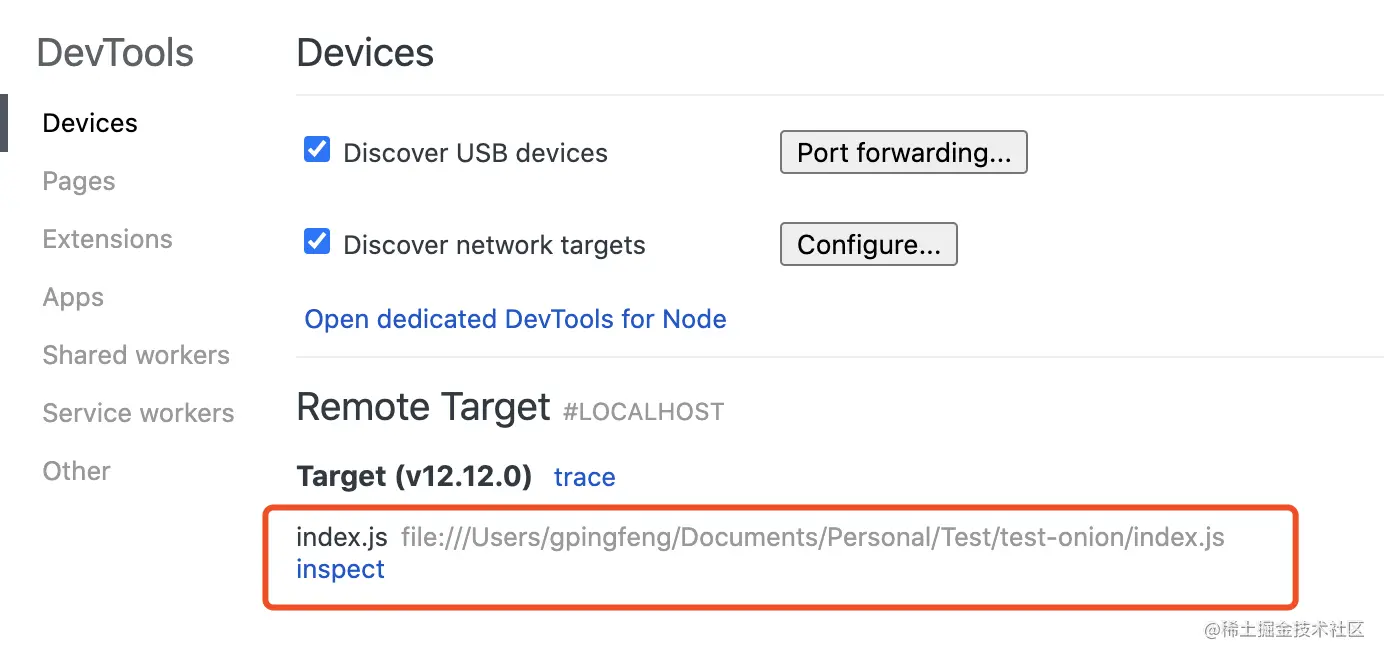Click the trace link beside Target
1384x658 pixels.
pyautogui.click(x=585, y=477)
